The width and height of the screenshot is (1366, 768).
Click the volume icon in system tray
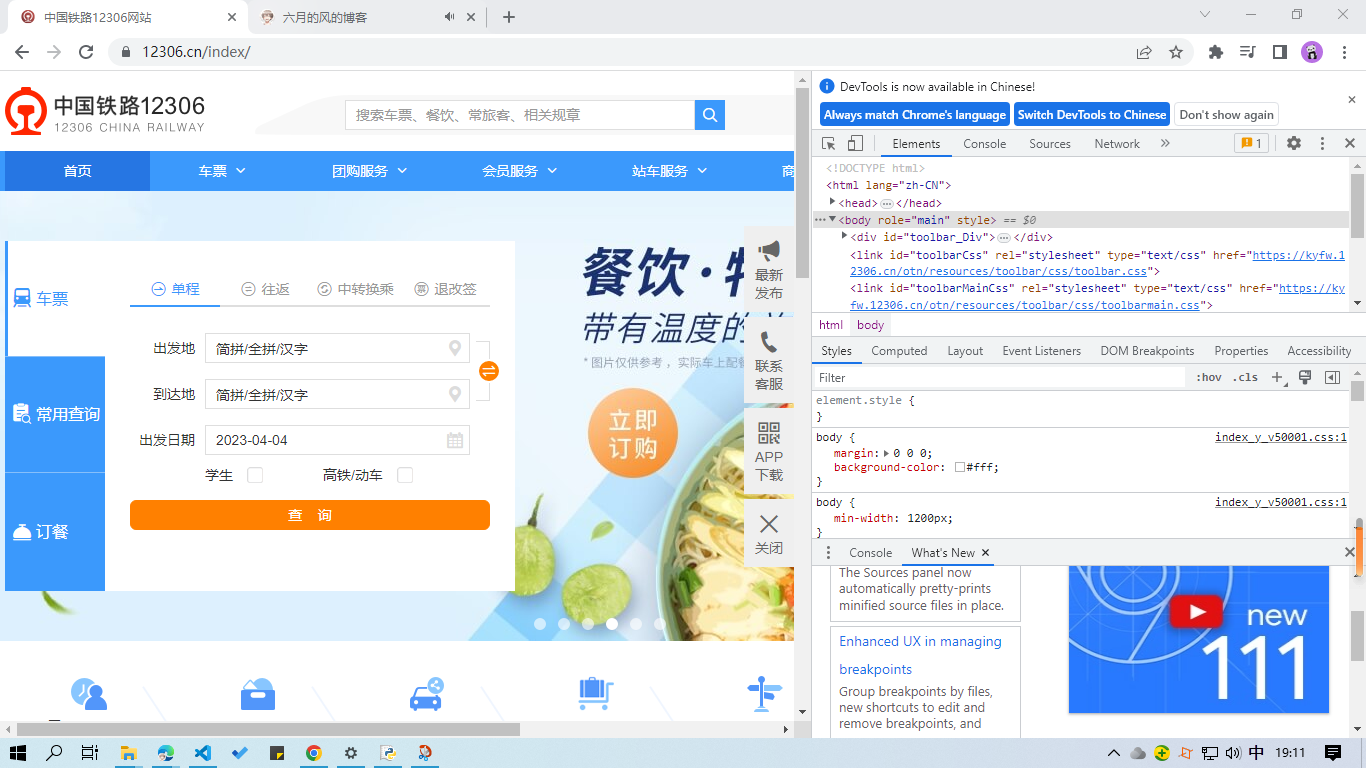pyautogui.click(x=1233, y=753)
